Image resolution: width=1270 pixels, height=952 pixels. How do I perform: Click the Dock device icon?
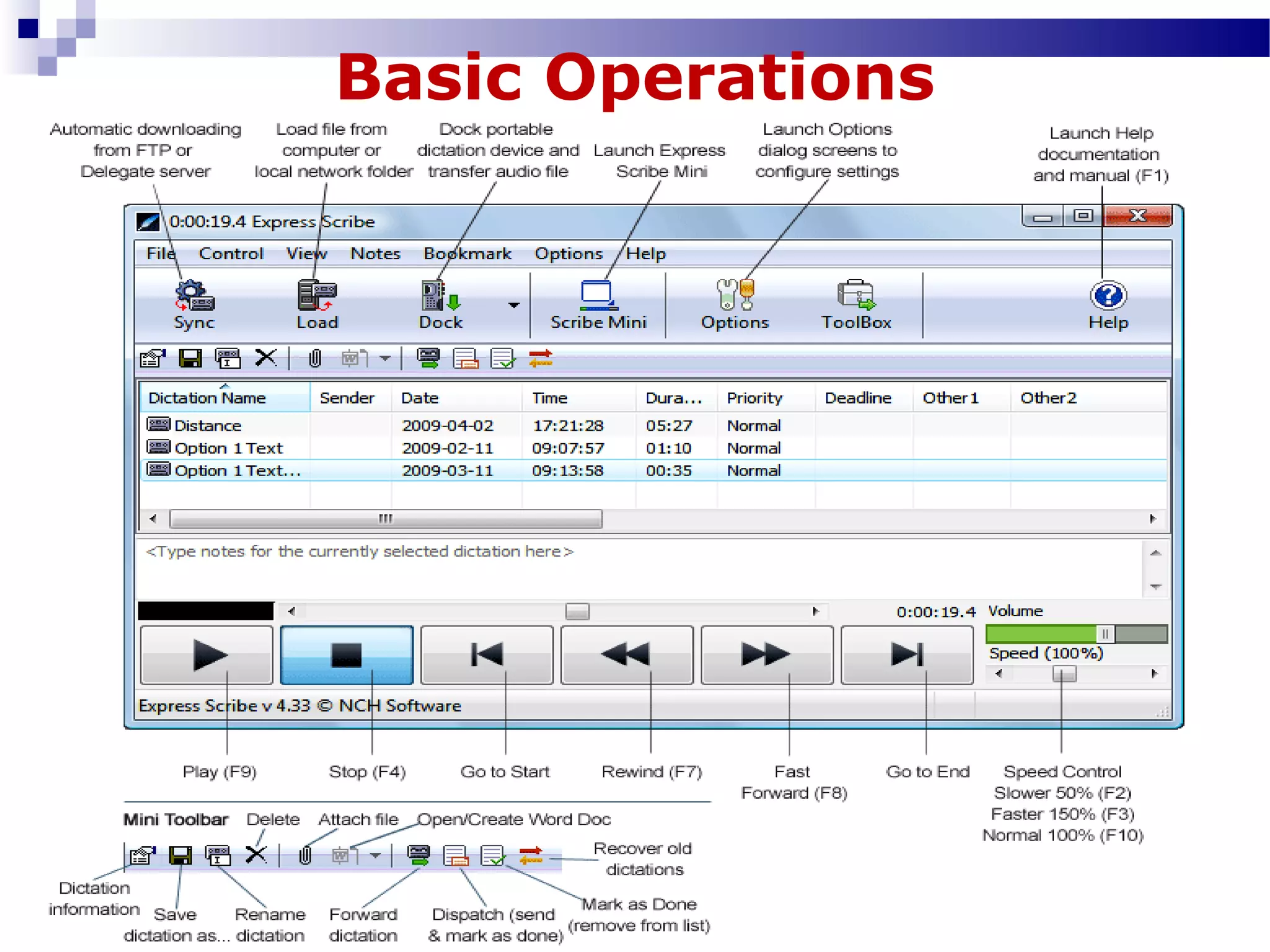(x=441, y=305)
